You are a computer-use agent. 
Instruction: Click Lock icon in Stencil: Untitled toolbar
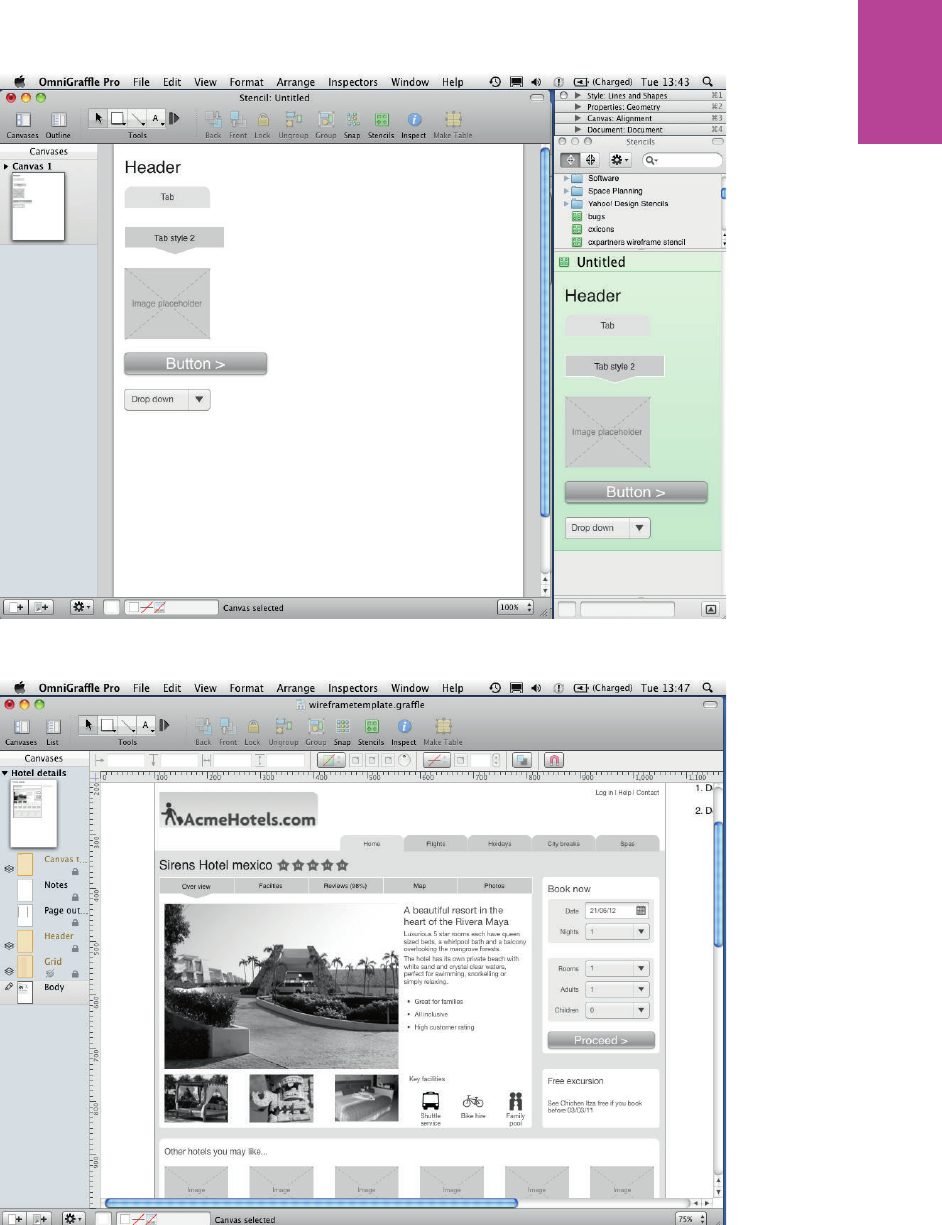pyautogui.click(x=262, y=118)
